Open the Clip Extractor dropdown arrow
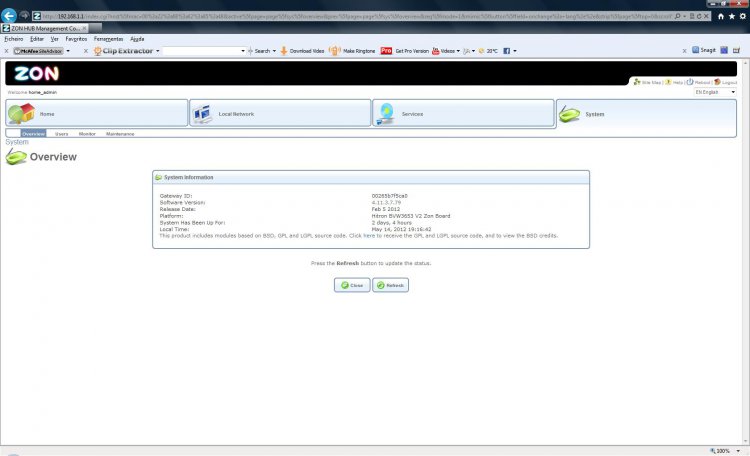Image resolution: width=750 pixels, height=456 pixels. pyautogui.click(x=157, y=51)
